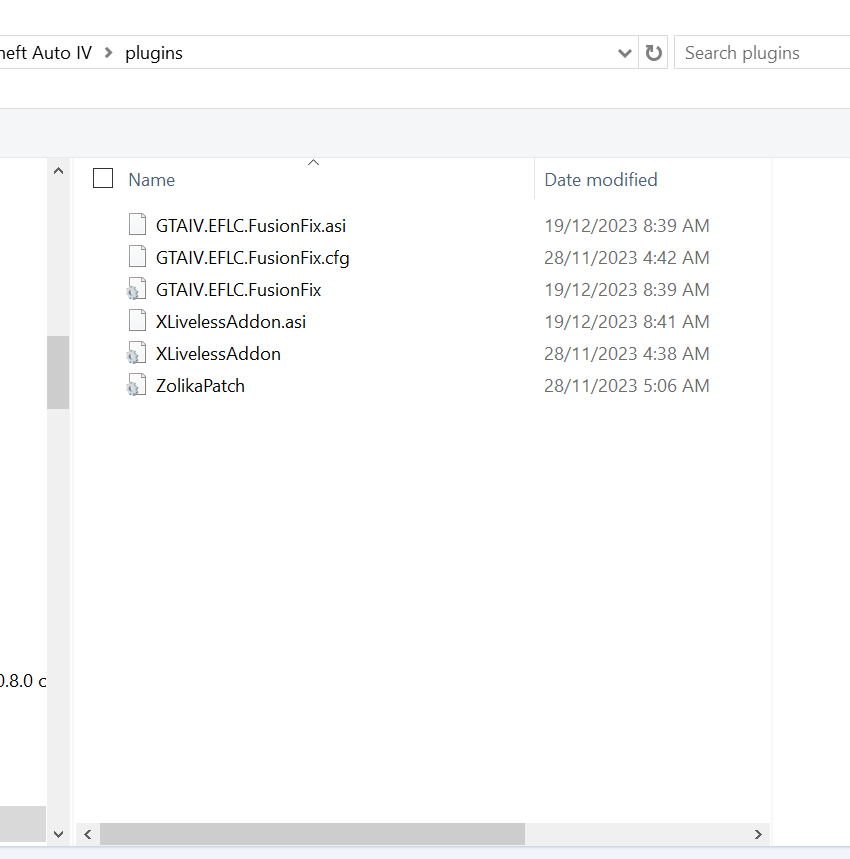Screen dimensions: 850x859
Task: Click the GTAIV.EFLC.FusionFix gear file icon
Action: click(136, 289)
